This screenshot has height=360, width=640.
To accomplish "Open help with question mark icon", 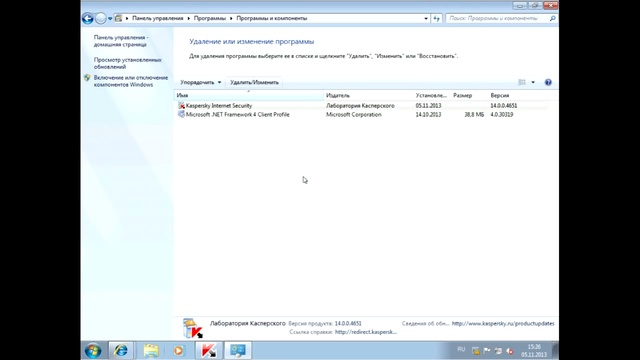I will tap(548, 82).
